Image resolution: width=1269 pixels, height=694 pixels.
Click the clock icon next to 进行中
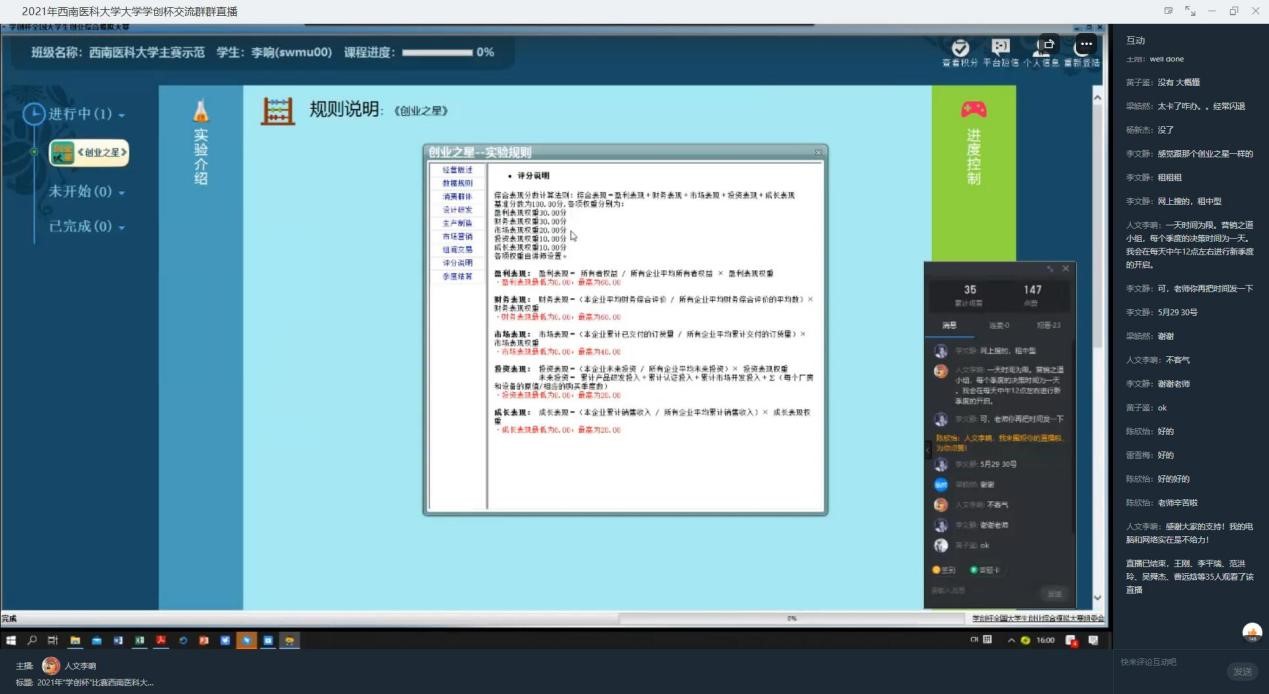pos(34,114)
